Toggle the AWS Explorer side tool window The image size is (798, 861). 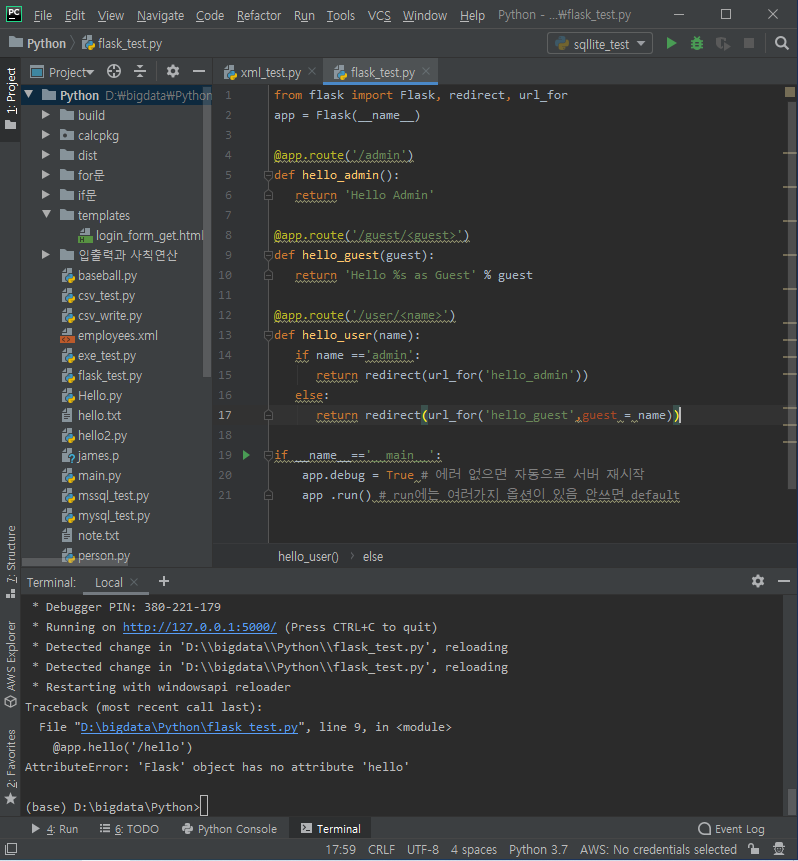point(10,663)
